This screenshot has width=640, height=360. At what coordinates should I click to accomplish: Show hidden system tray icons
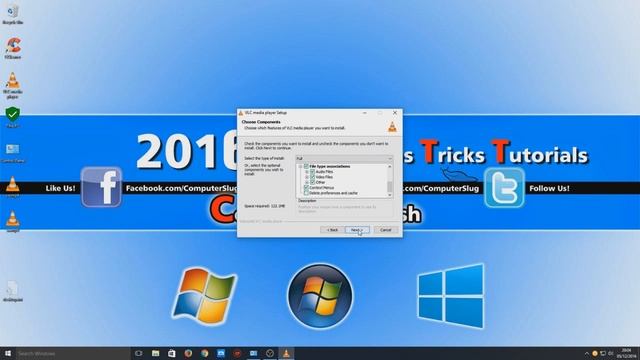coord(587,353)
